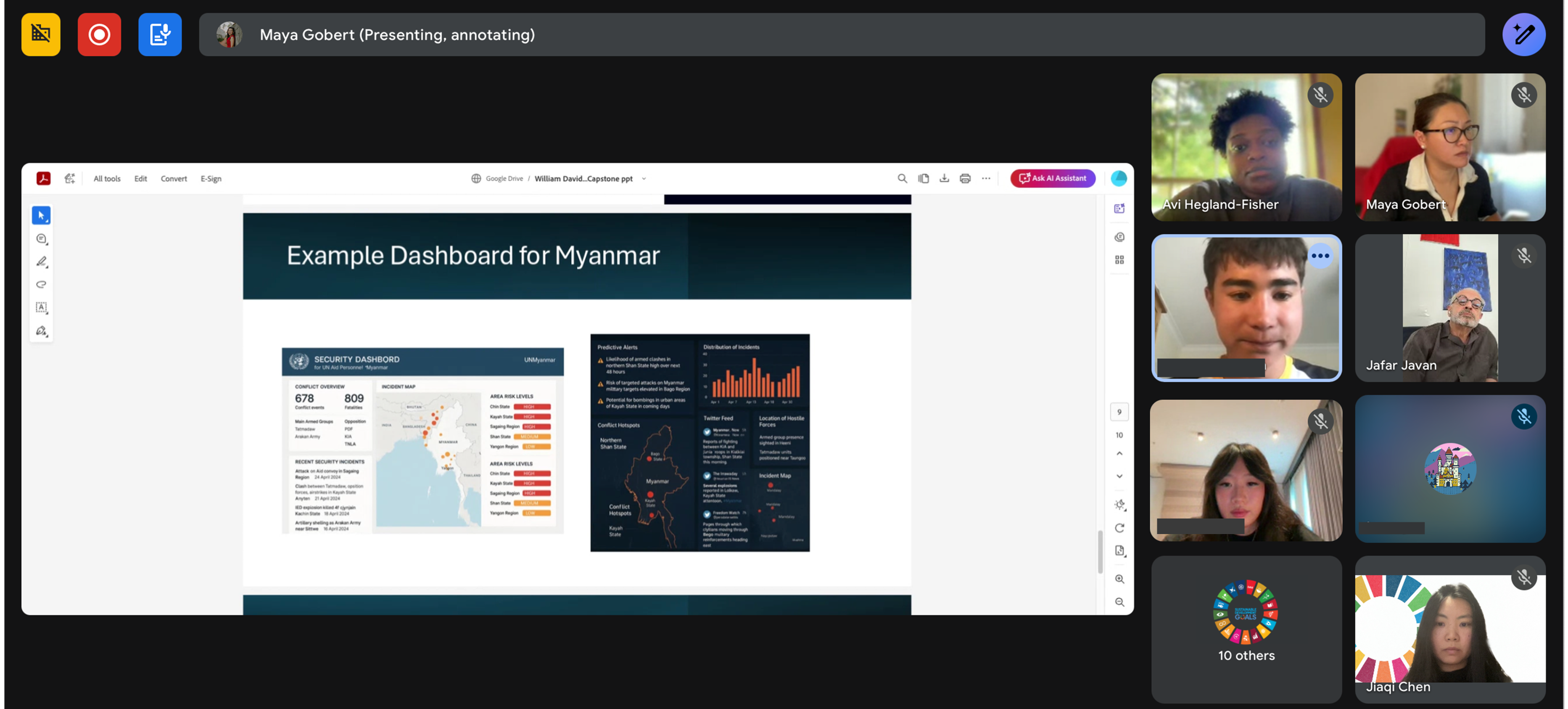Download the PDF file
Viewport: 1568px width, 709px height.
[x=944, y=178]
